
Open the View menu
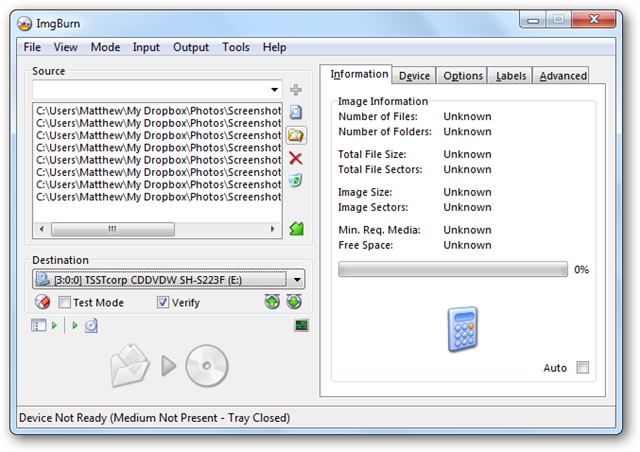pyautogui.click(x=65, y=47)
